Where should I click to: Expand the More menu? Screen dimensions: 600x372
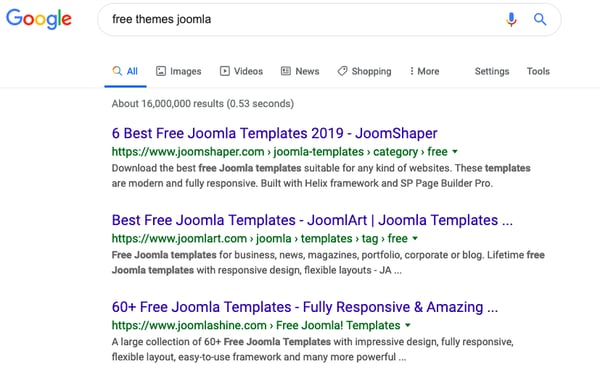[424, 71]
